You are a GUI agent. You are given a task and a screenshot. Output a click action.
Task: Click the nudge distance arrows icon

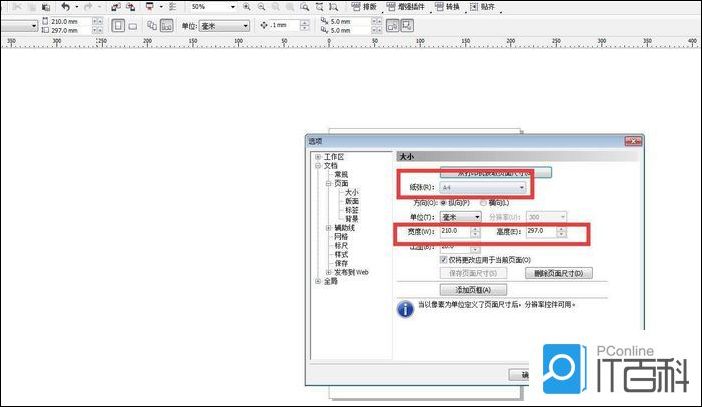click(x=264, y=26)
